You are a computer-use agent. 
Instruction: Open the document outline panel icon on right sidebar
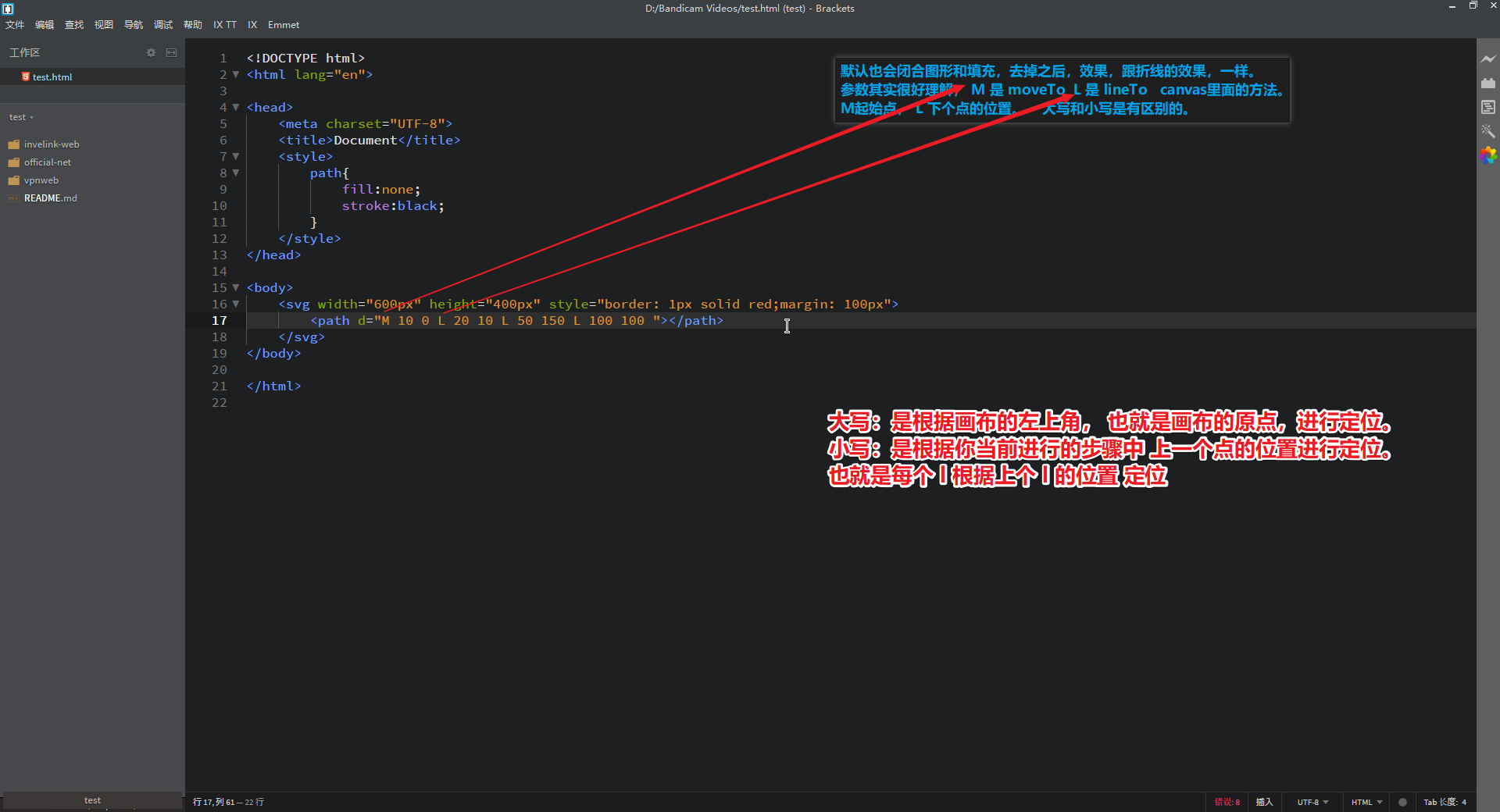[1489, 107]
